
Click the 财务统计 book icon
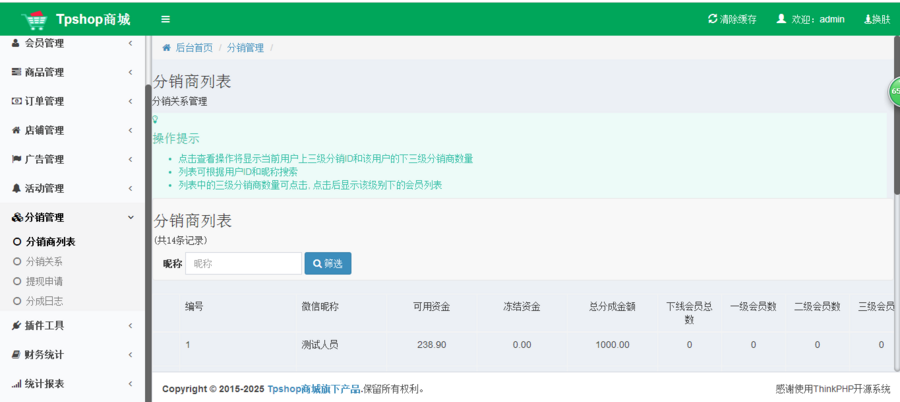click(x=16, y=355)
